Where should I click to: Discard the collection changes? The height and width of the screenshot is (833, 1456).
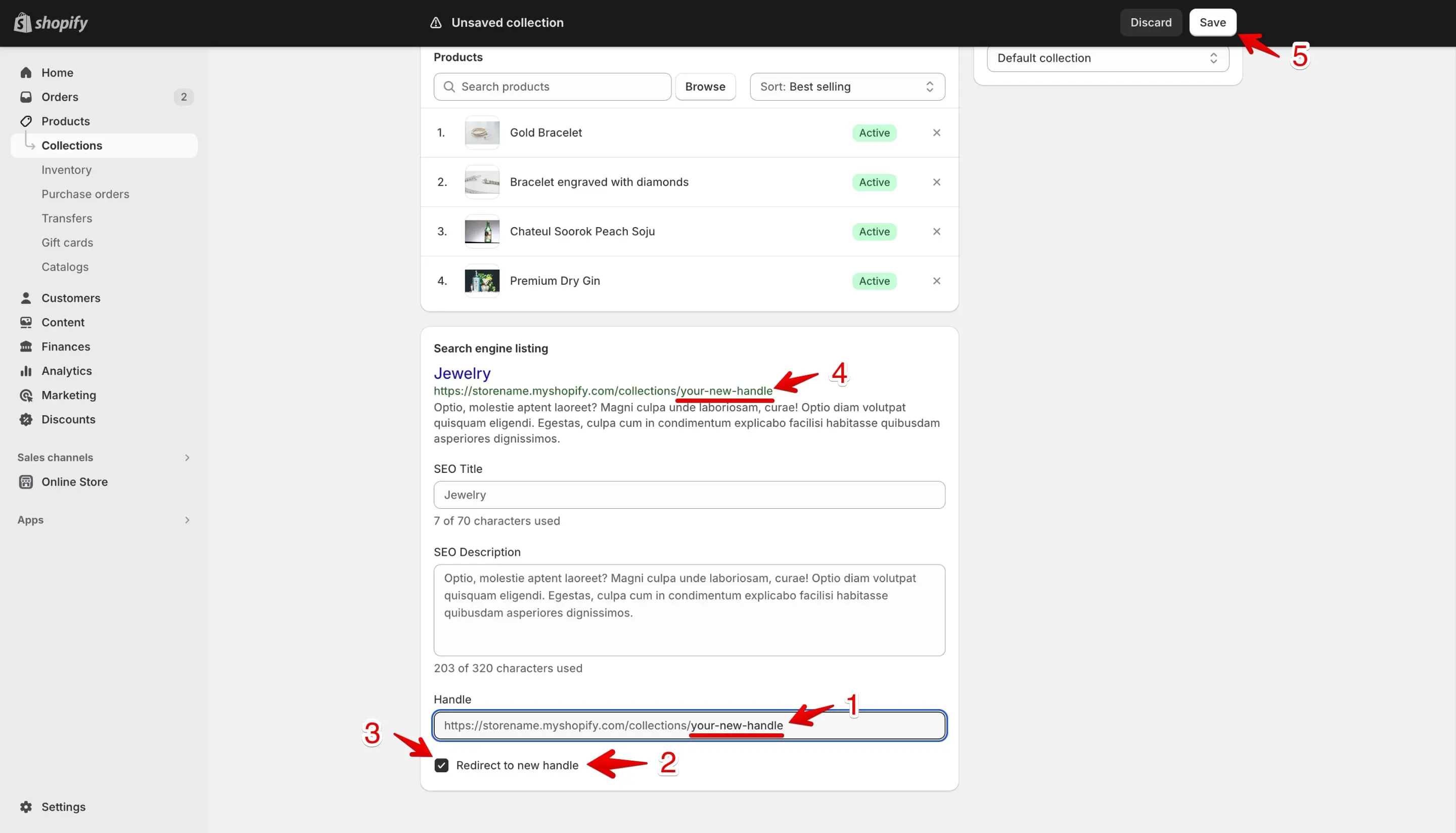click(1151, 22)
